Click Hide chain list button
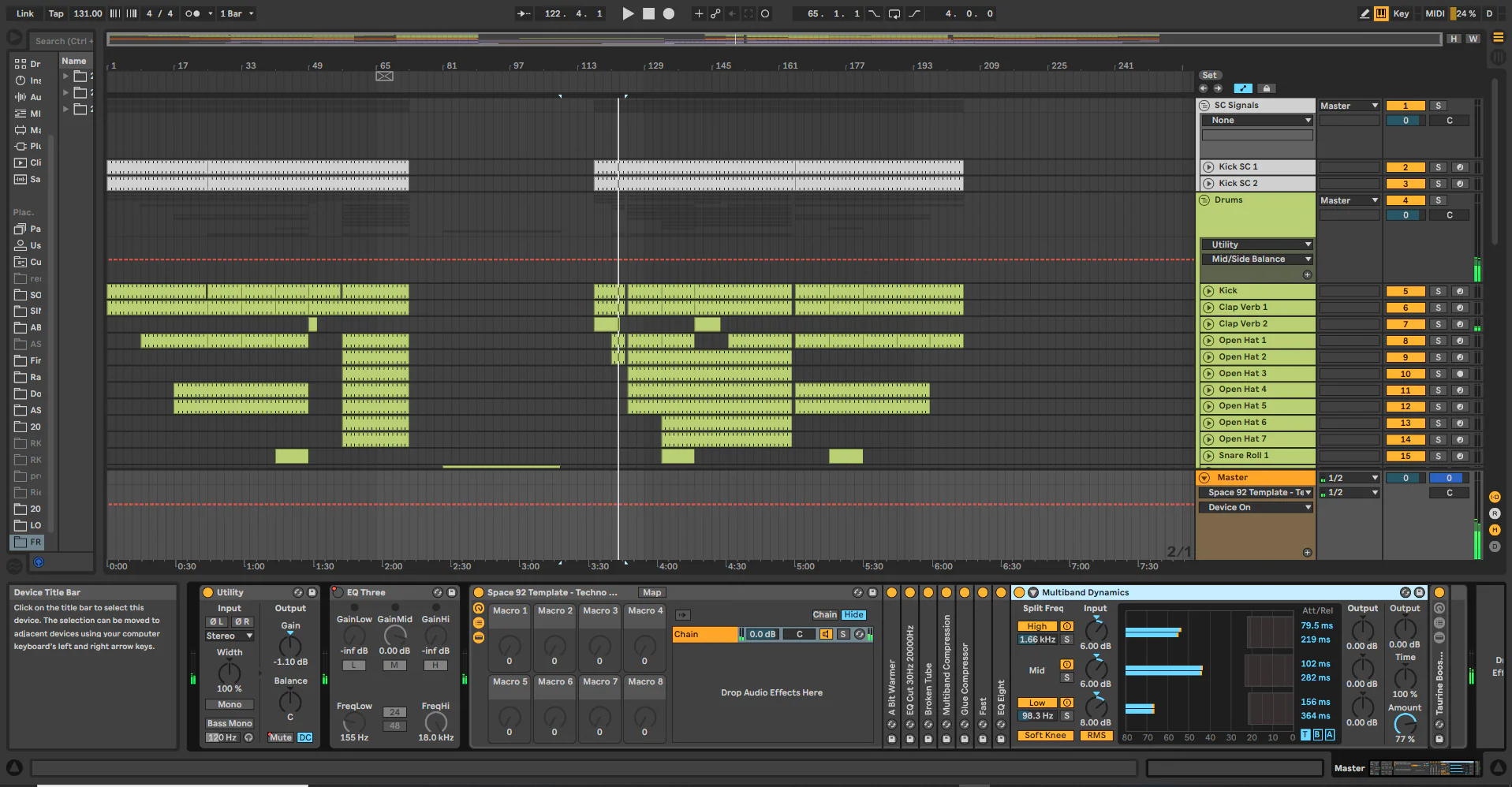The height and width of the screenshot is (787, 1512). [x=853, y=614]
